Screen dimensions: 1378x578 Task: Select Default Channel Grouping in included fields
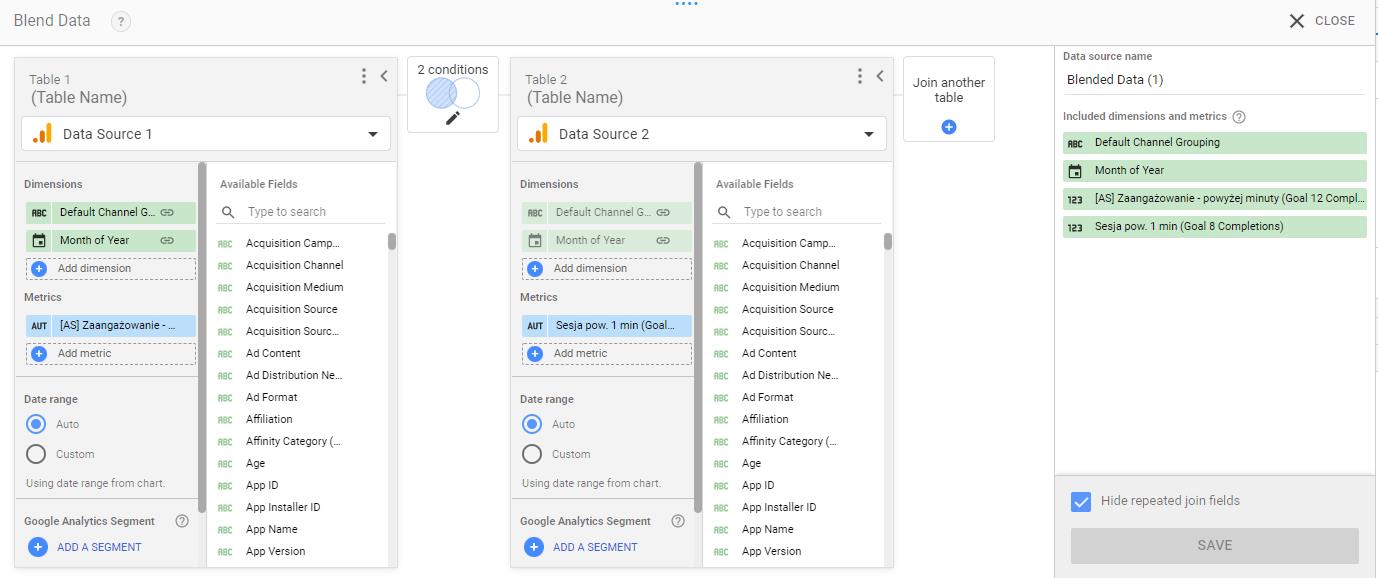click(x=1214, y=143)
